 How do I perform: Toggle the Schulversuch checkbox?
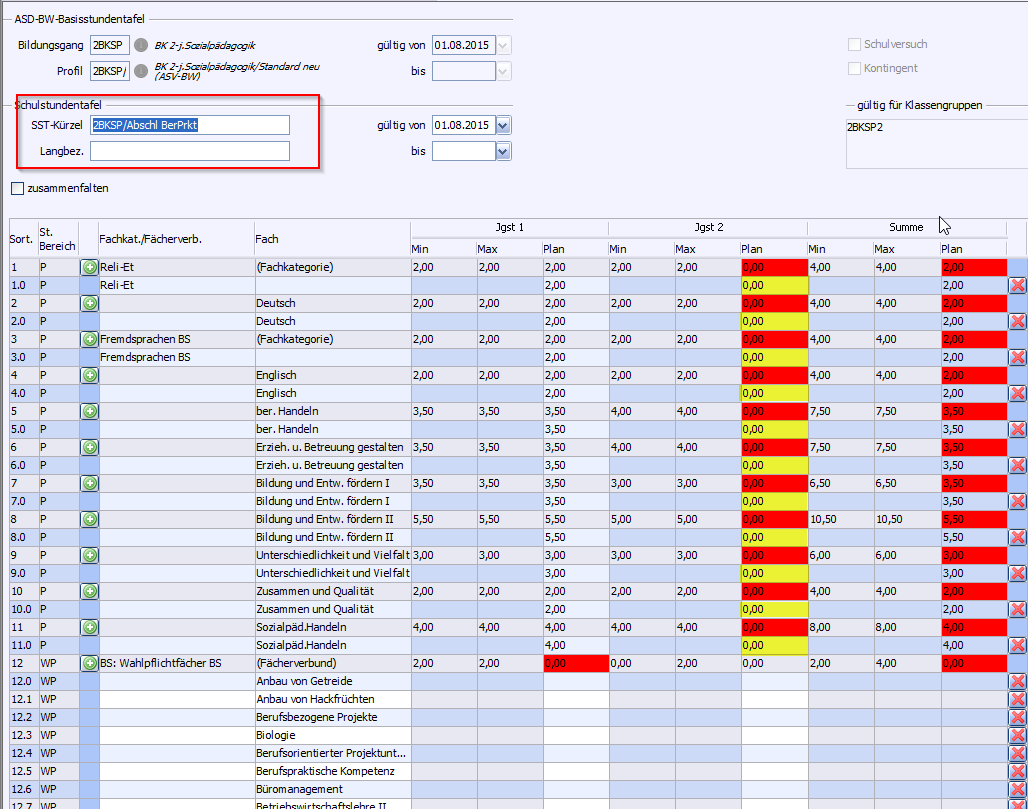(x=855, y=45)
